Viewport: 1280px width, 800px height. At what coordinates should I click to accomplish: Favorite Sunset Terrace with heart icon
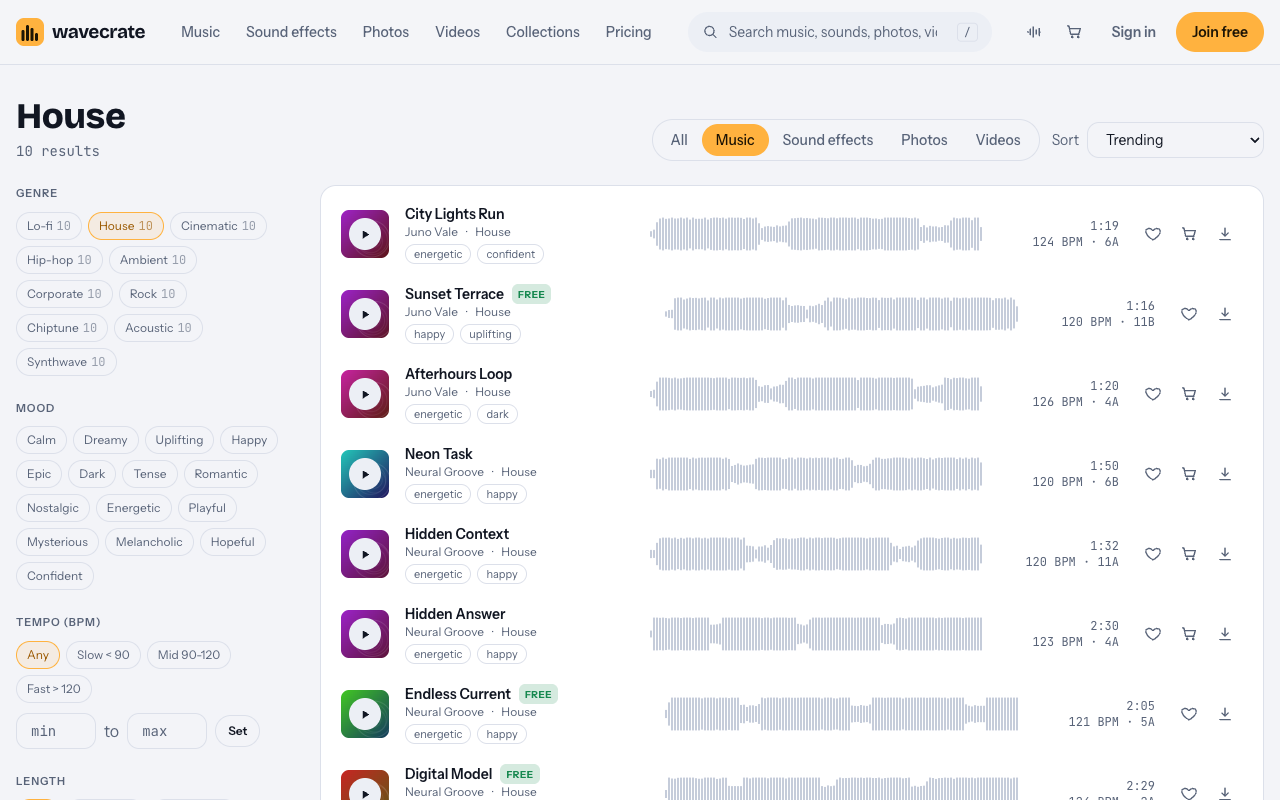[1189, 314]
